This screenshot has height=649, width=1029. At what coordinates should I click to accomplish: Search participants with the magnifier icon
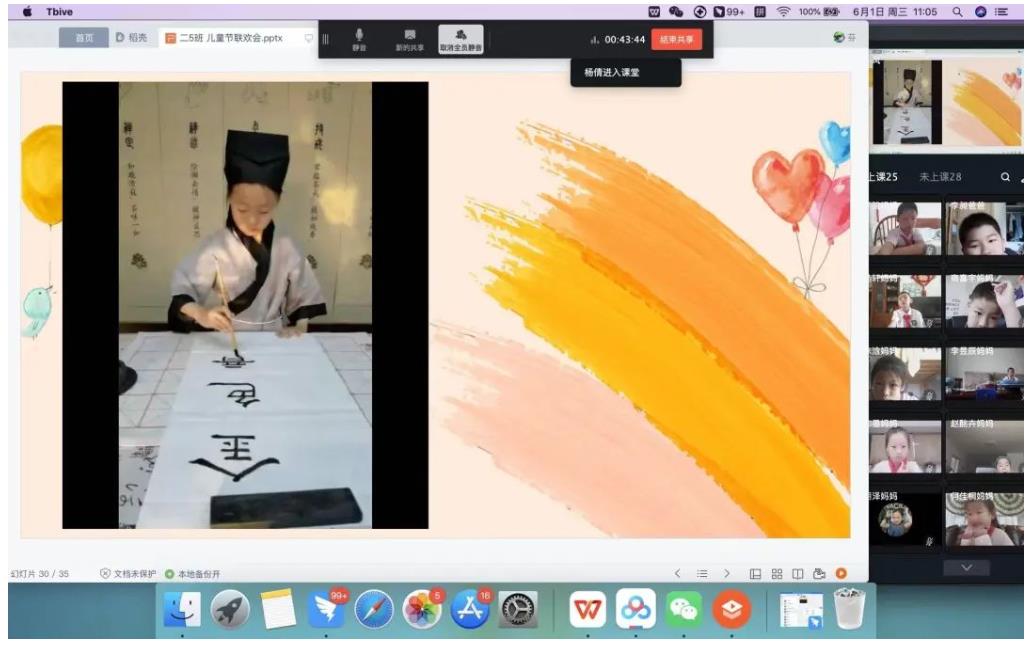click(x=1005, y=177)
